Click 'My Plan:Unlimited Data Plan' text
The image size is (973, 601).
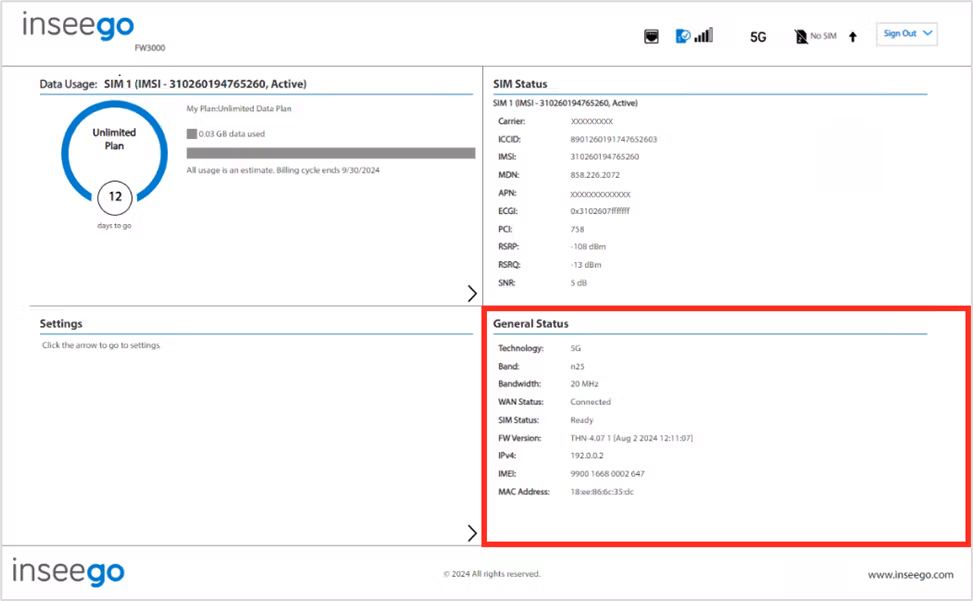[x=239, y=109]
